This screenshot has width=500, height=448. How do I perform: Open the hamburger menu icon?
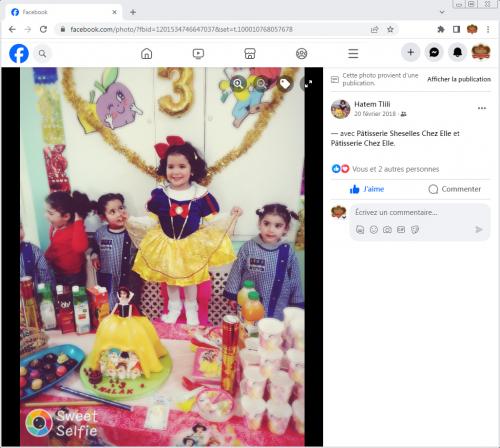click(x=353, y=53)
